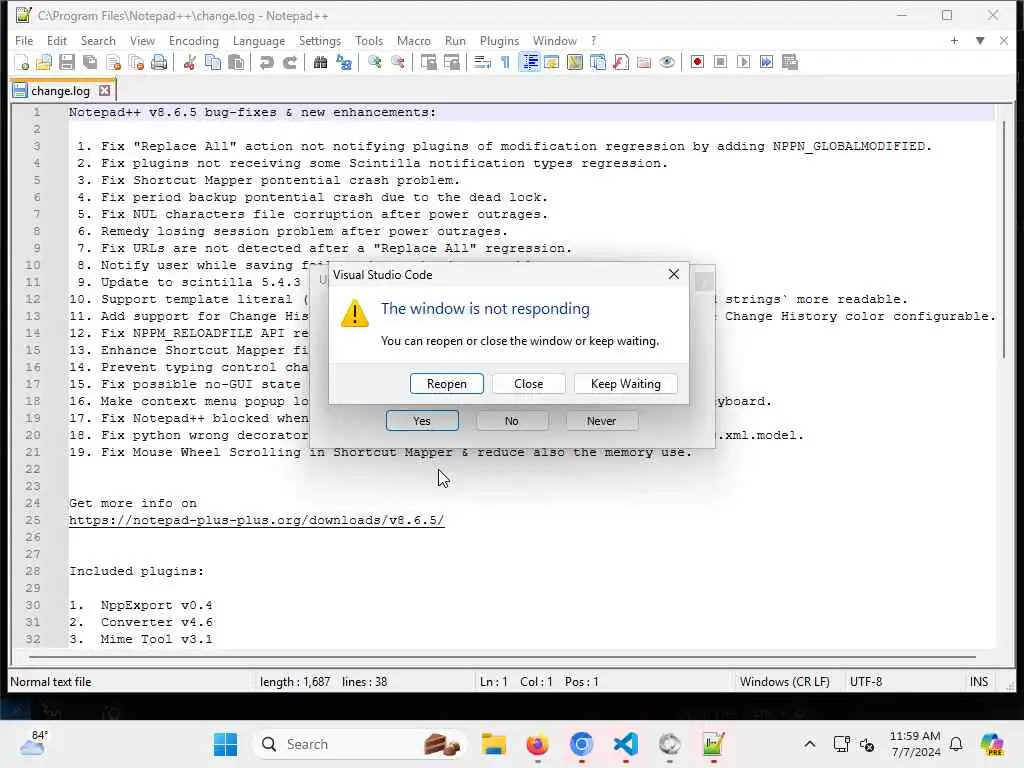The height and width of the screenshot is (768, 1024).
Task: Toggle Monitoring eye icon in toolbar
Action: click(667, 63)
